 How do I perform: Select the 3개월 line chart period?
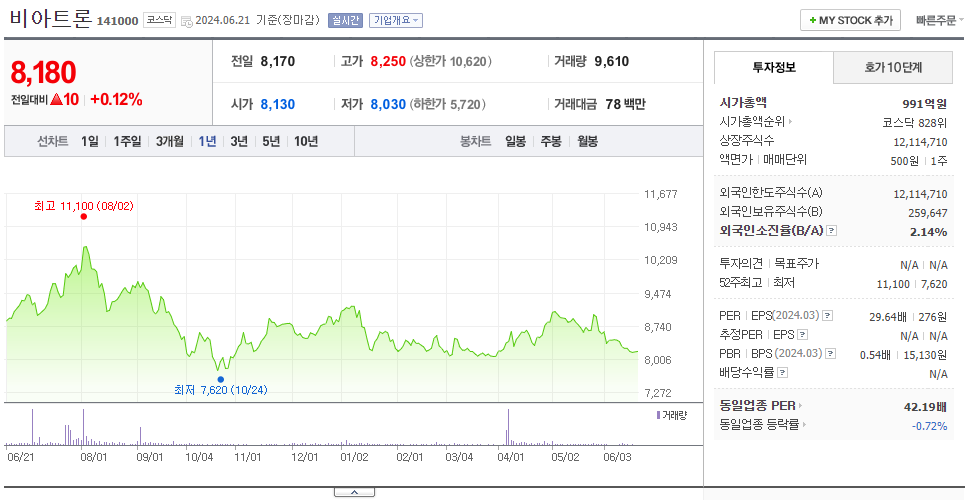point(170,141)
